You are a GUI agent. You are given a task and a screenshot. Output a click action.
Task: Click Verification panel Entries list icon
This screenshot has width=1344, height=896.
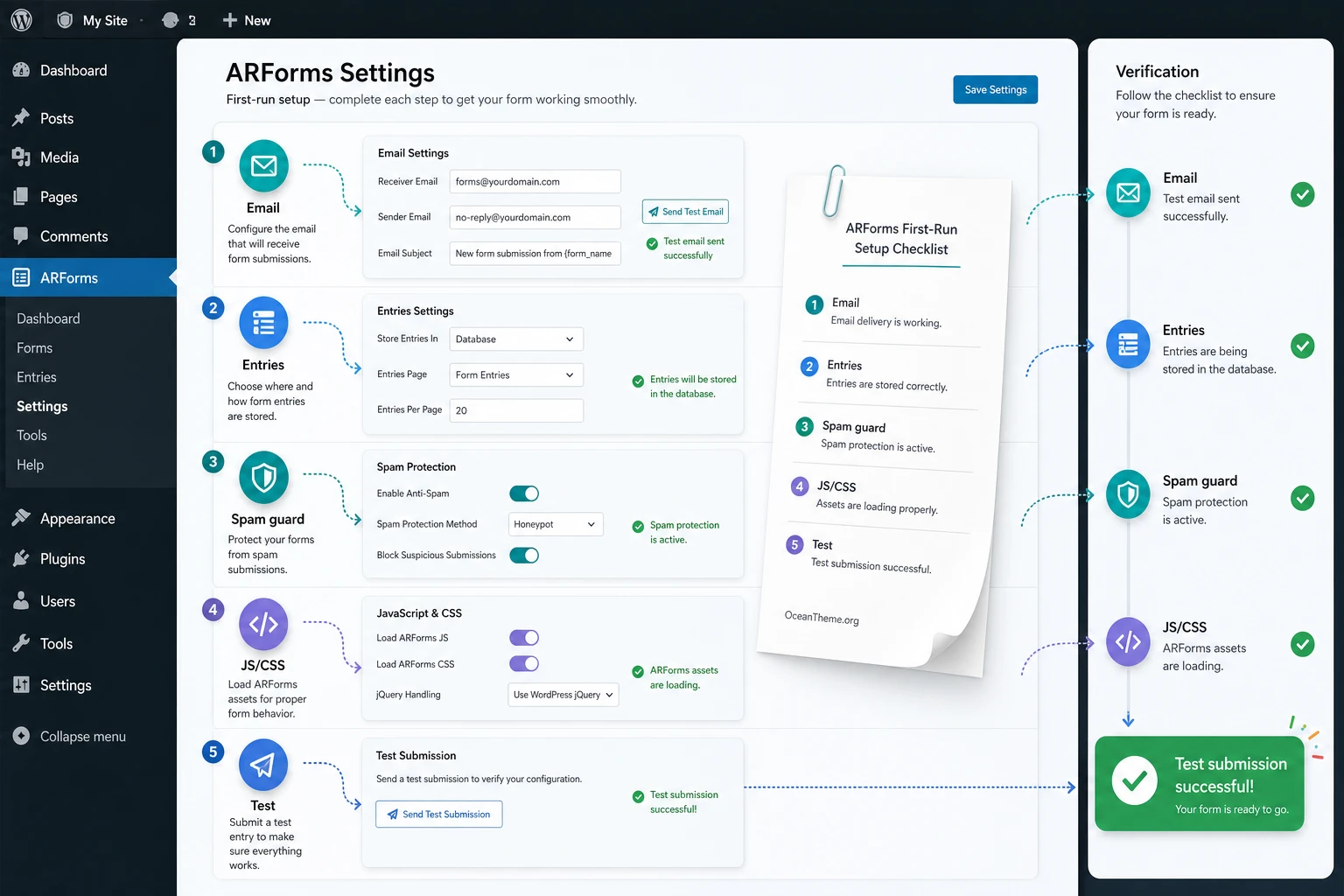tap(1128, 344)
